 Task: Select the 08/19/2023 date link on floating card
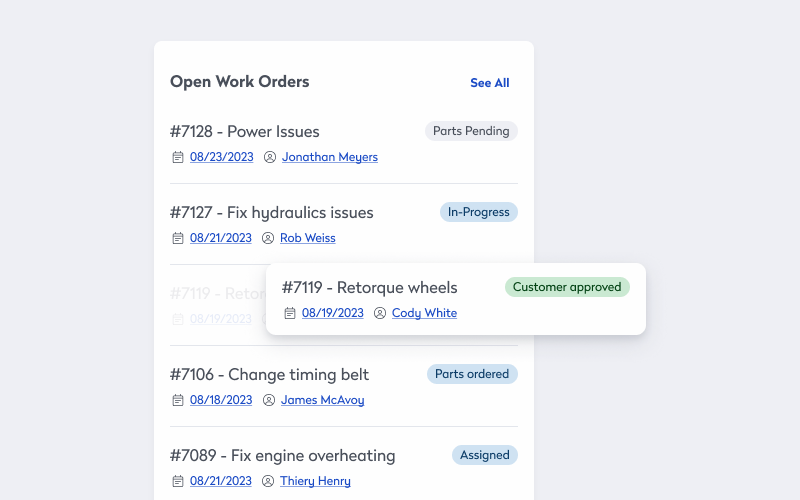[x=333, y=313]
